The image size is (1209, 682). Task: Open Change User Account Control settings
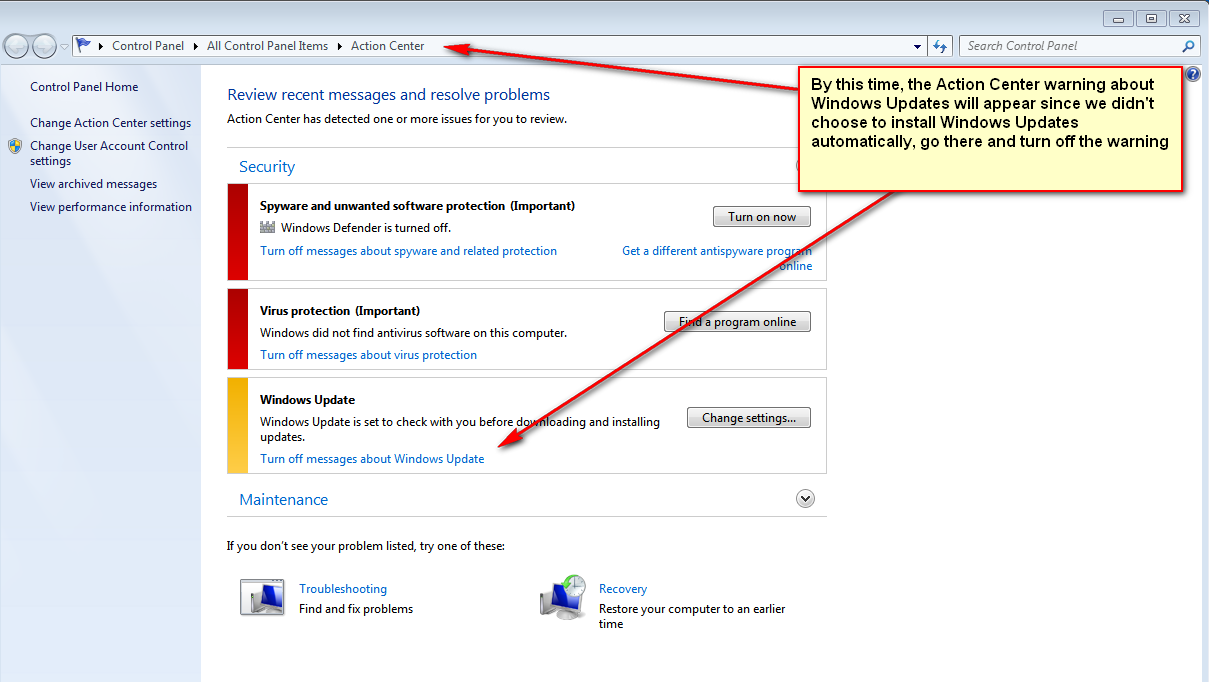109,153
